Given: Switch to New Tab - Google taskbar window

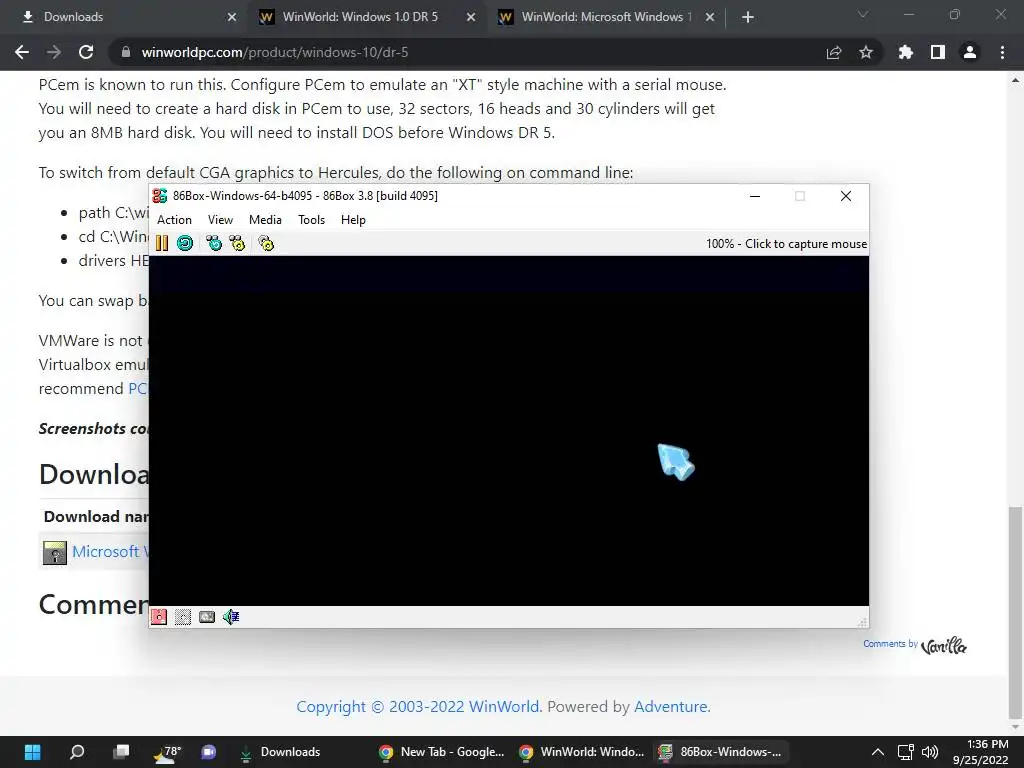Looking at the screenshot, I should pyautogui.click(x=442, y=752).
